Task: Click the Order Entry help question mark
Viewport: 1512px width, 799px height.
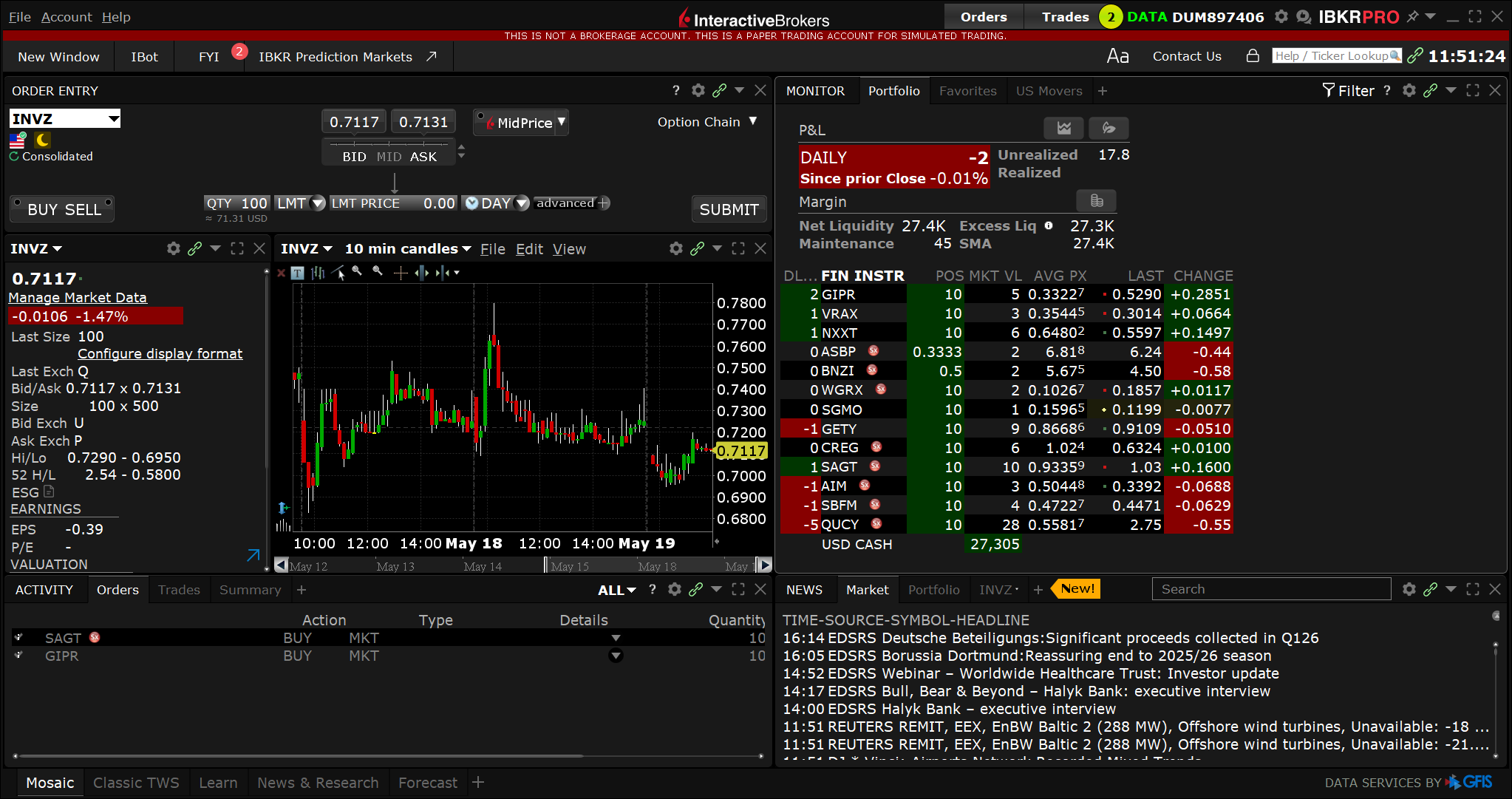Action: coord(676,90)
